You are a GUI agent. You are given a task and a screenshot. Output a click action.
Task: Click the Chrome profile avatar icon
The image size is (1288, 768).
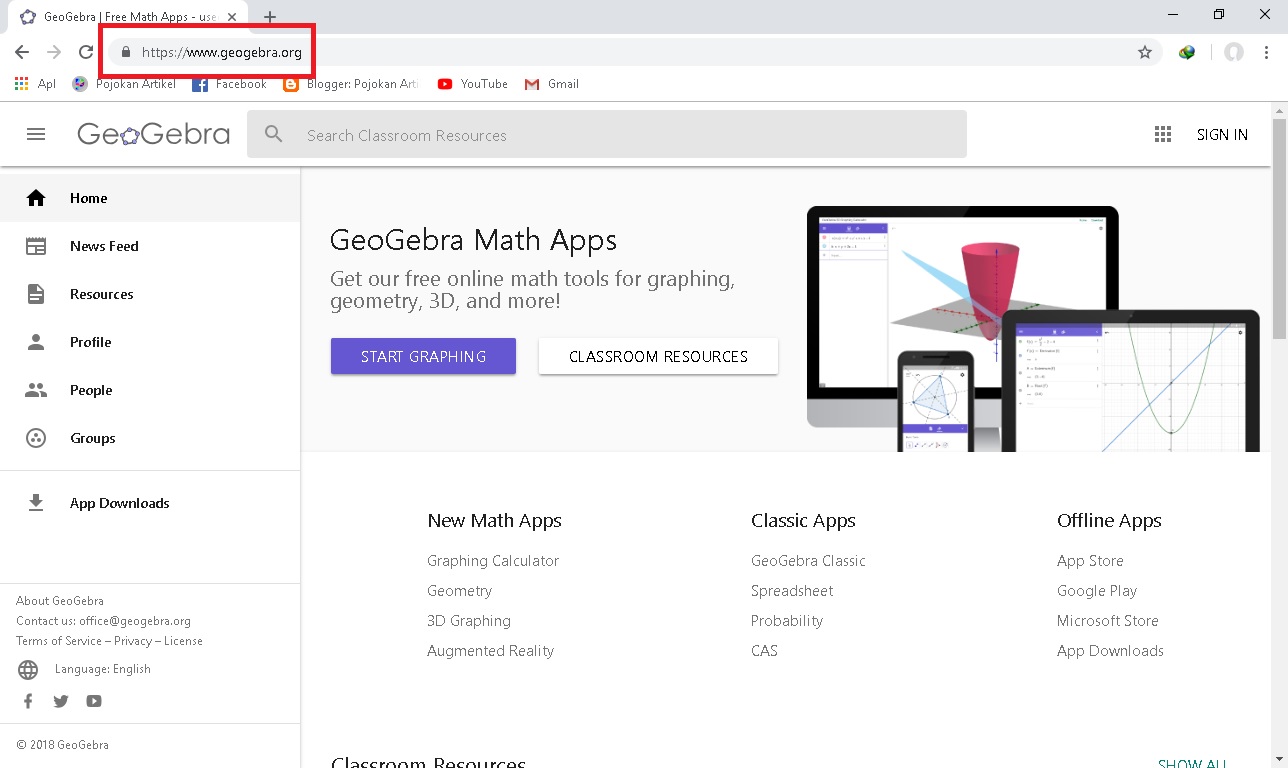coord(1234,52)
